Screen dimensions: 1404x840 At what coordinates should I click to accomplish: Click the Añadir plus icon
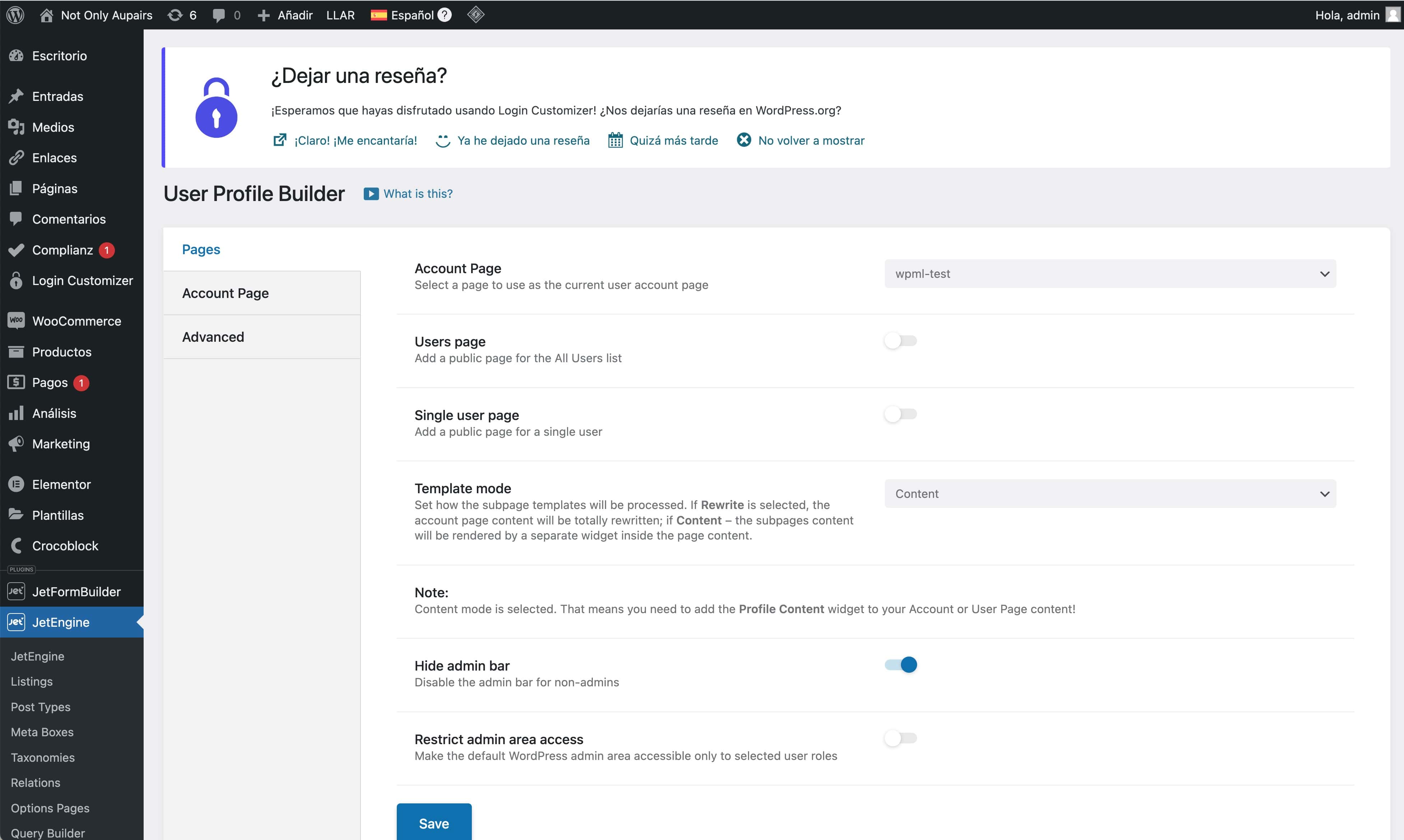[x=263, y=15]
